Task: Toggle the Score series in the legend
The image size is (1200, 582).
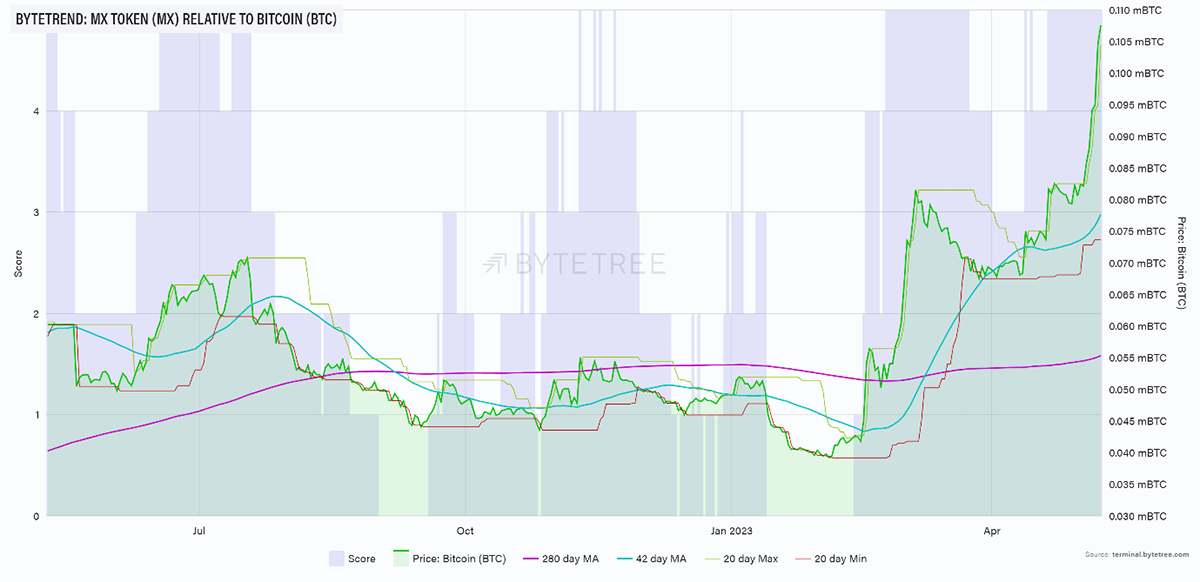Action: 352,558
